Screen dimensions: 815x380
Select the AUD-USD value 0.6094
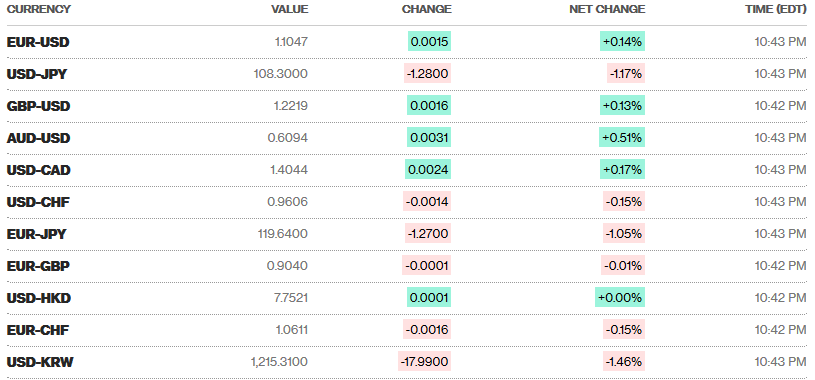click(x=288, y=138)
